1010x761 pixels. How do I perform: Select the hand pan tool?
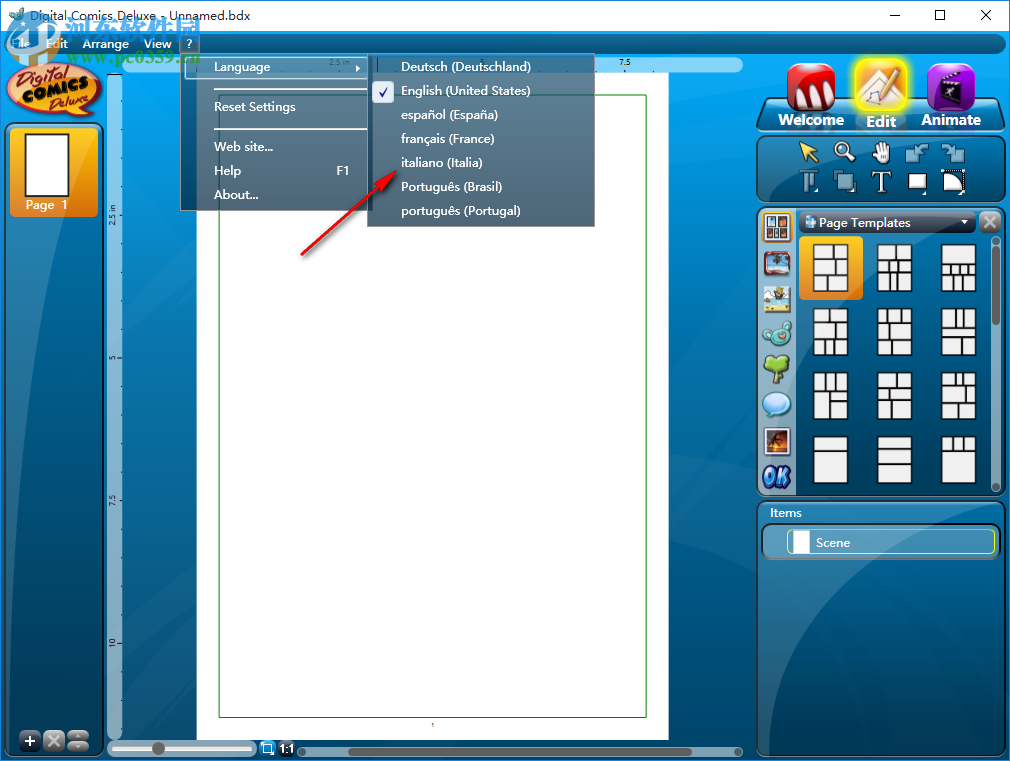point(881,152)
